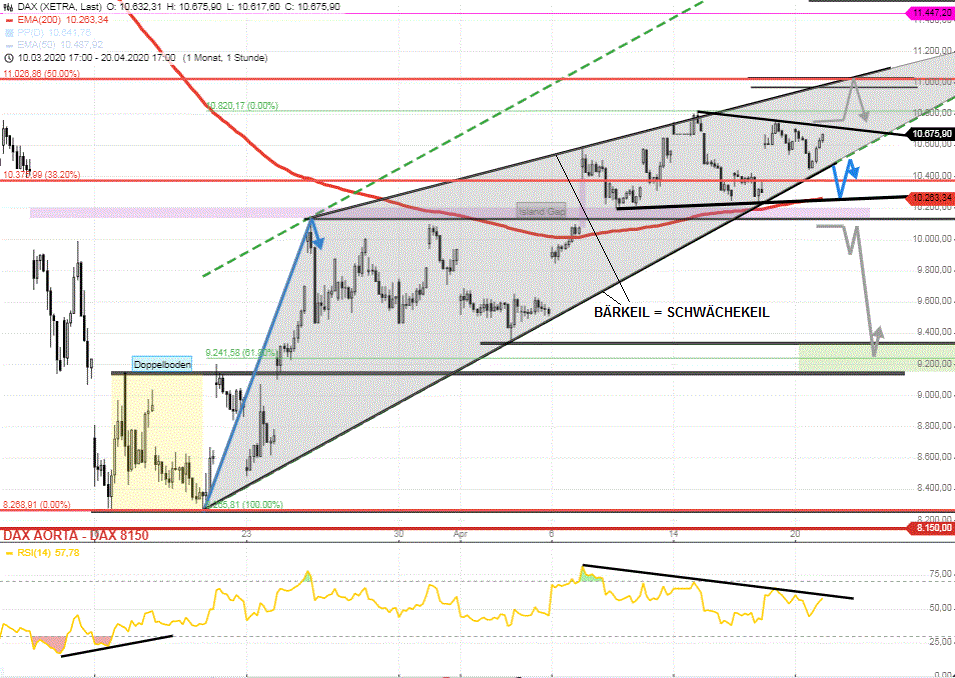Click the DAX candlestick chart-type icon
The width and height of the screenshot is (955, 678).
(x=9, y=7)
